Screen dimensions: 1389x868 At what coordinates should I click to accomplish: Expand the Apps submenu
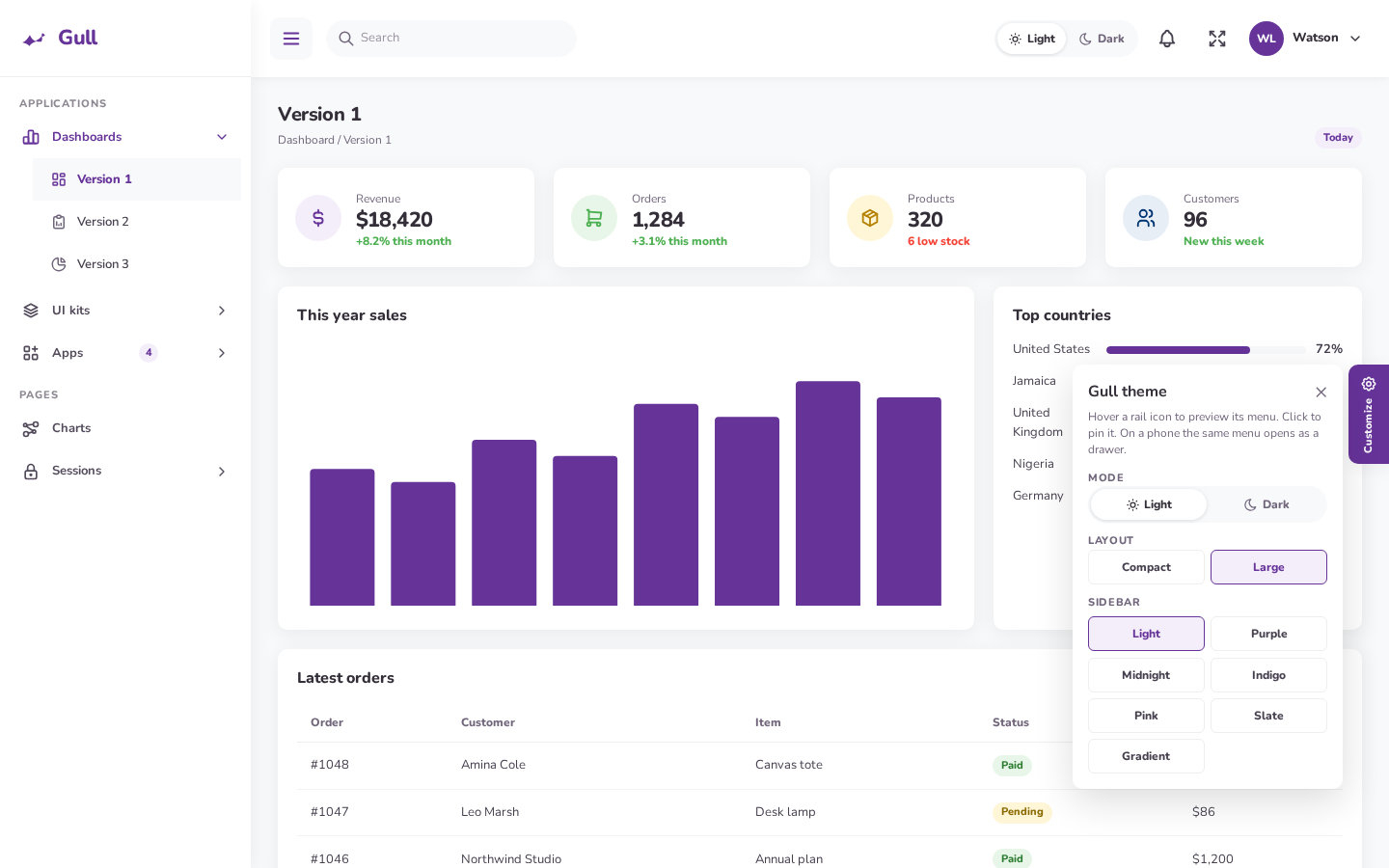click(x=222, y=353)
